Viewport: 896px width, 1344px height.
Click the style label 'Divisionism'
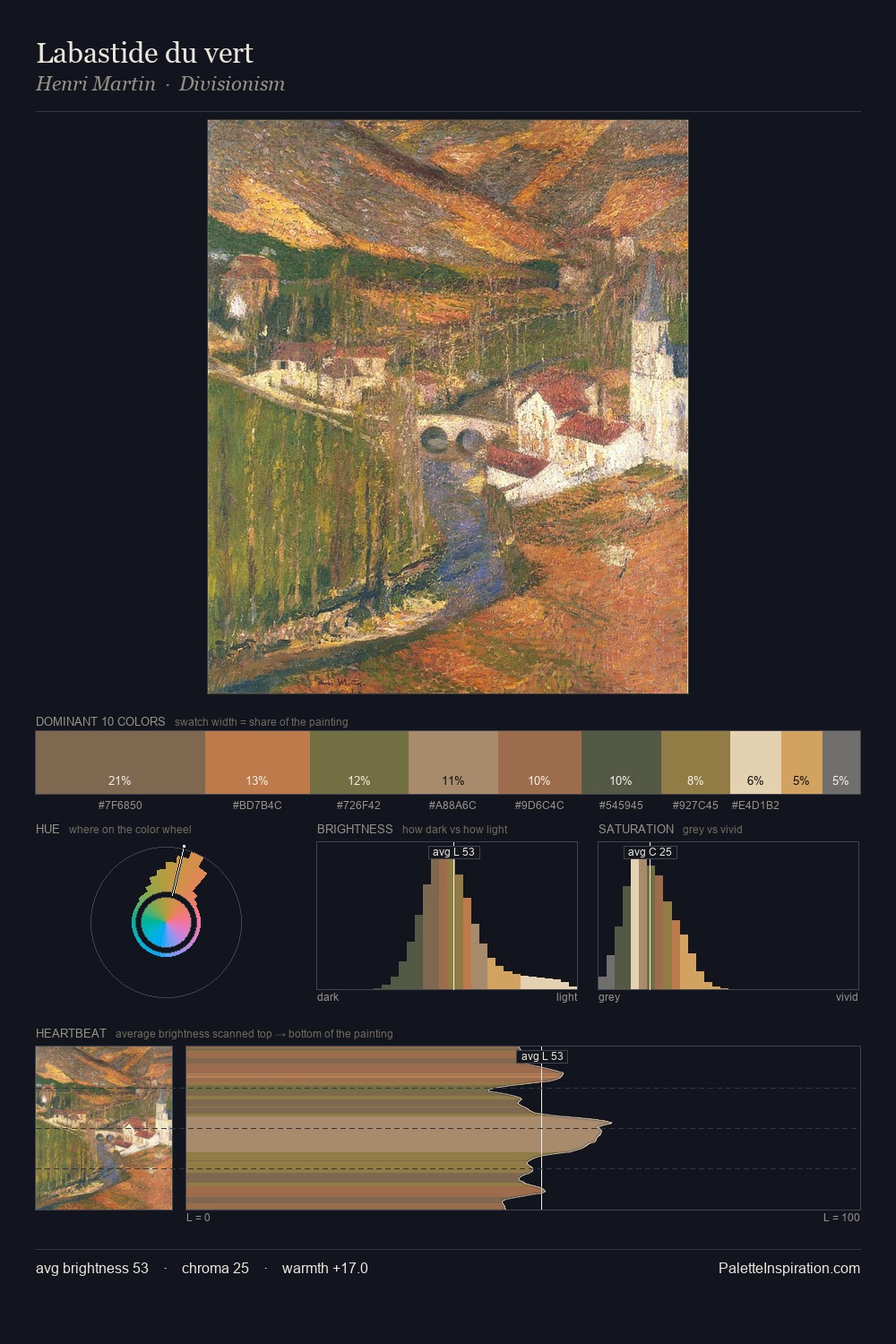coord(232,84)
